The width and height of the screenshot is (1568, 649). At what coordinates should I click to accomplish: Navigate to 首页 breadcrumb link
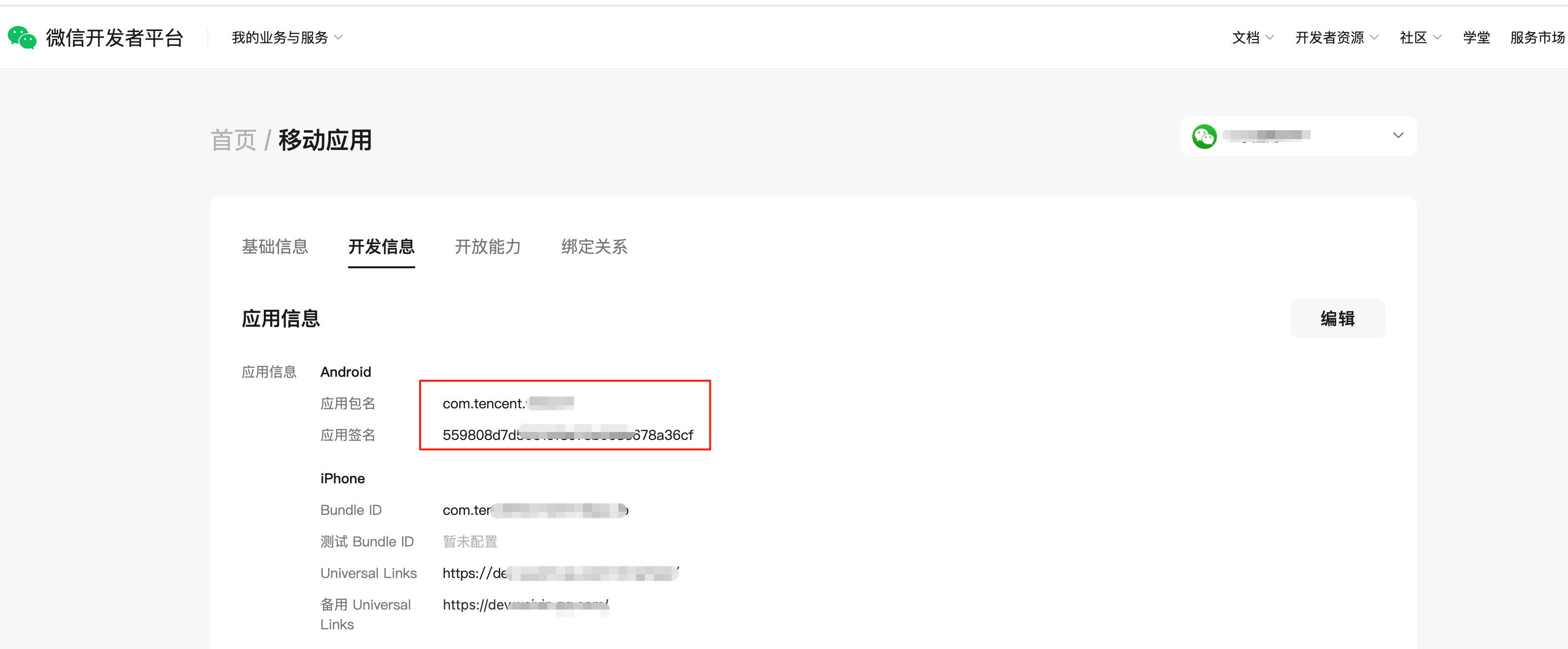point(234,140)
